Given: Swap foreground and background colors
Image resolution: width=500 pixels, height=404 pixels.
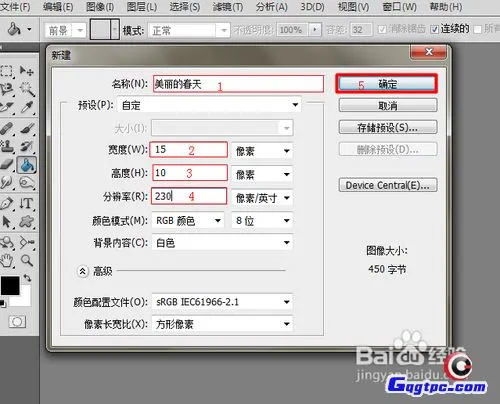Looking at the screenshot, I should (27, 278).
